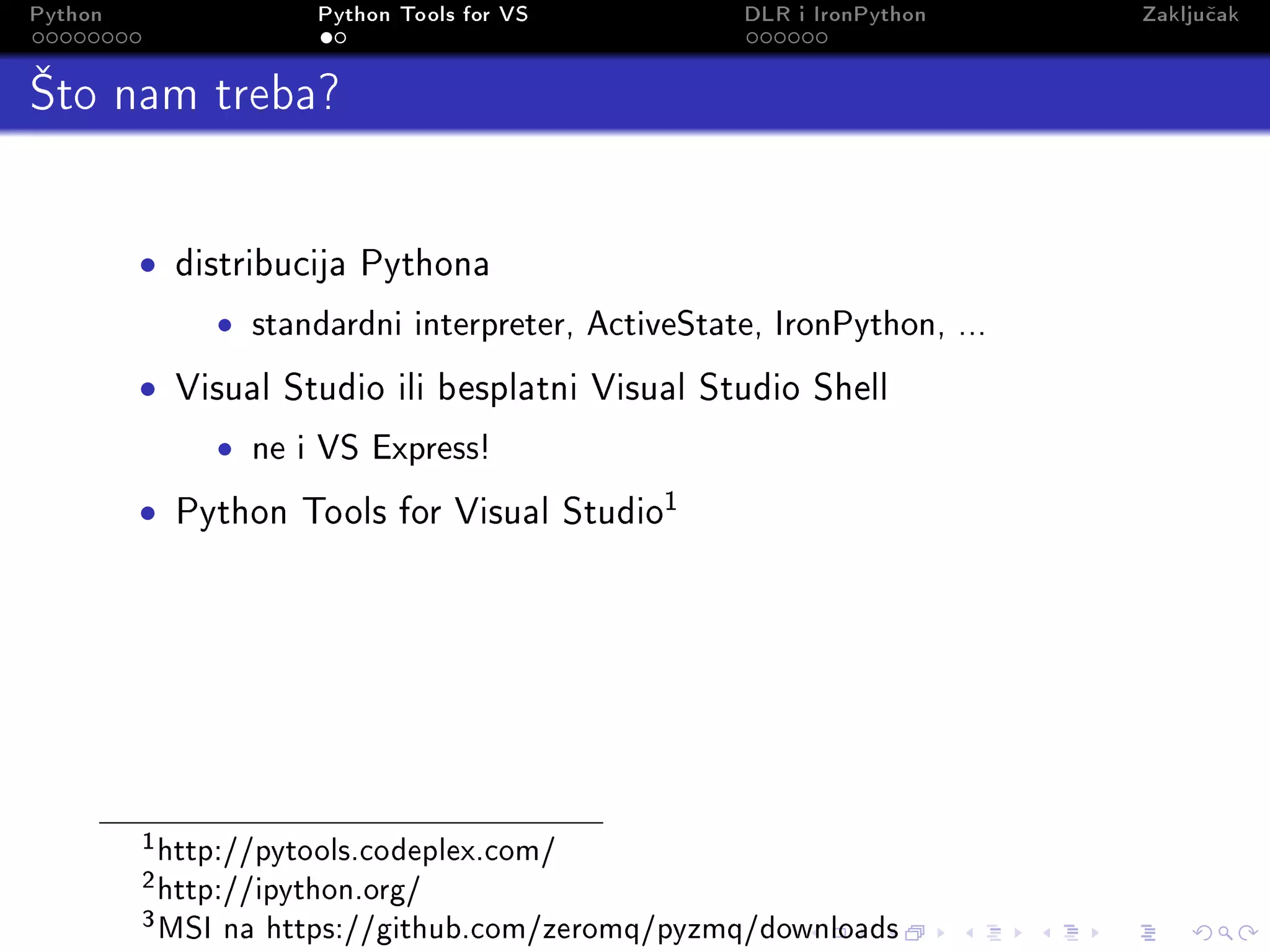1270x952 pixels.
Task: Click the slide title 'Što nam treba?'
Action: pyautogui.click(x=184, y=92)
